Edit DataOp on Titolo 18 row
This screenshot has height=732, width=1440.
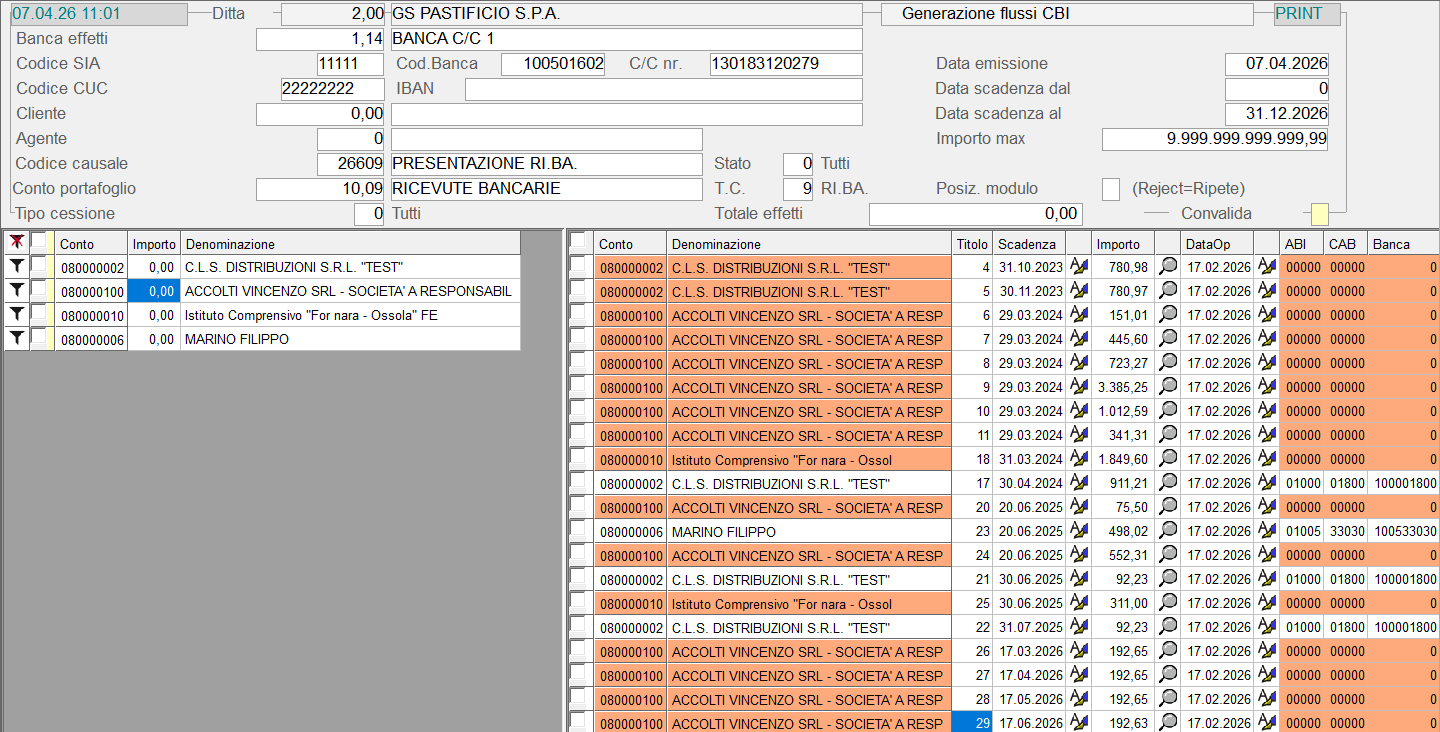click(1267, 459)
